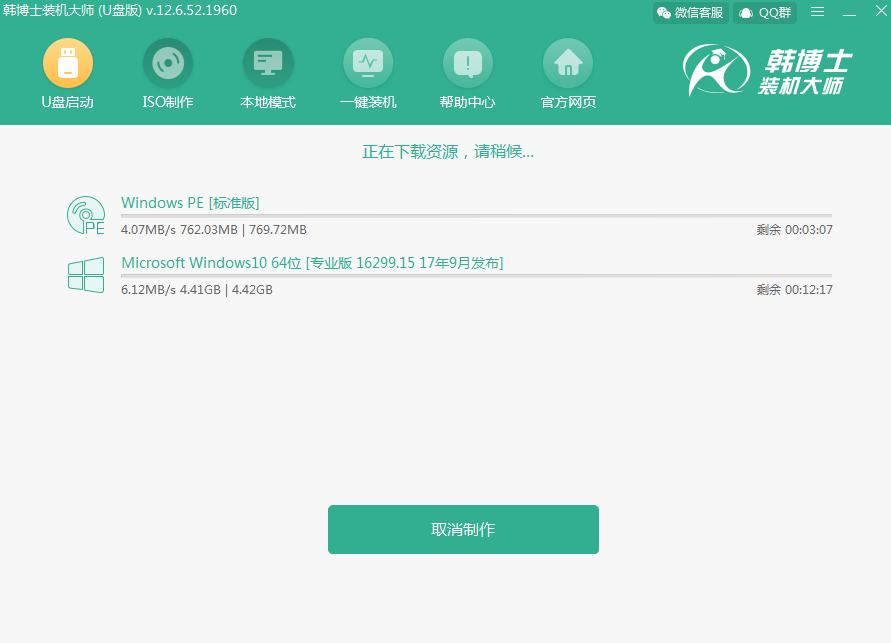This screenshot has height=643, width=891.
Task: Click the Windows 10 logo icon
Action: coord(86,275)
